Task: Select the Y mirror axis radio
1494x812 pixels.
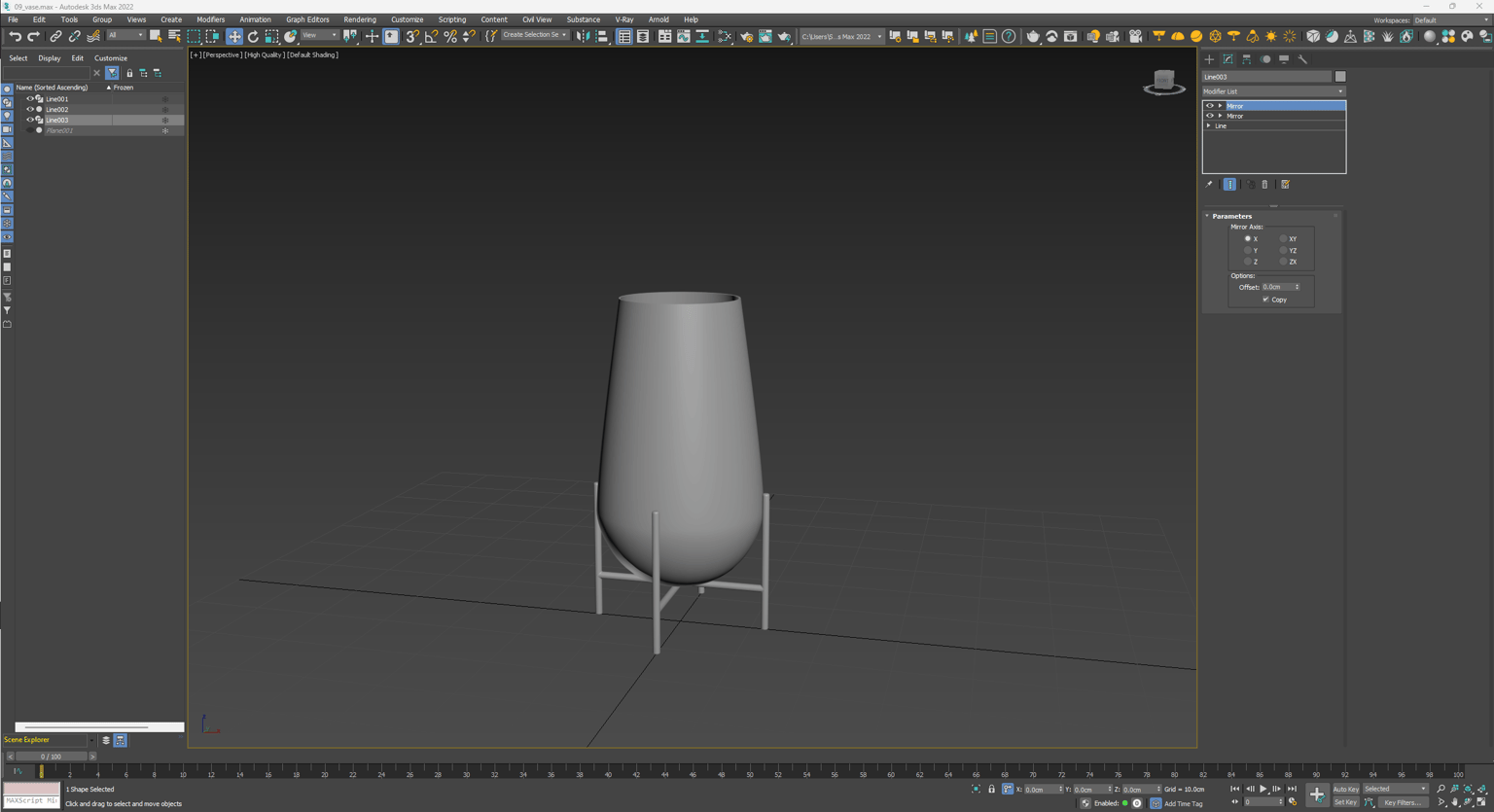Action: pyautogui.click(x=1248, y=250)
